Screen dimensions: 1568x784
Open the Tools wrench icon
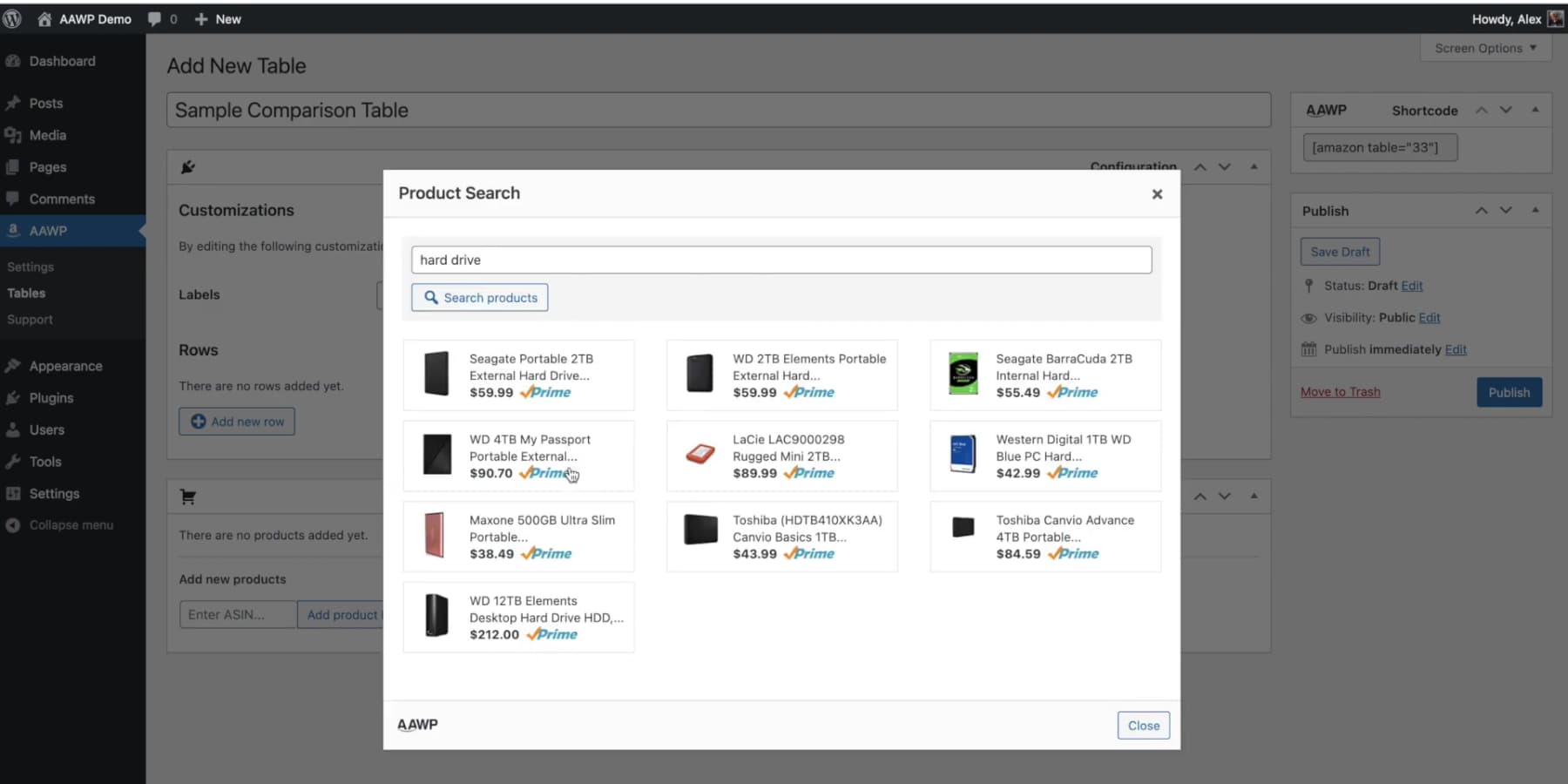click(12, 462)
